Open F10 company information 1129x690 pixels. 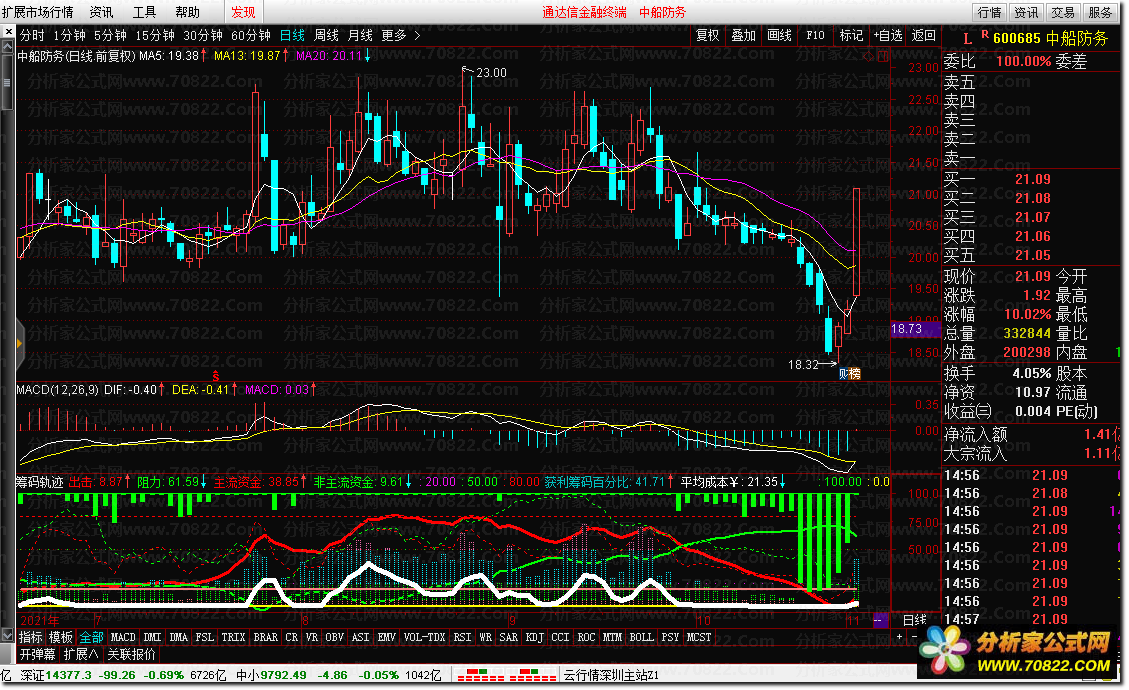[816, 35]
